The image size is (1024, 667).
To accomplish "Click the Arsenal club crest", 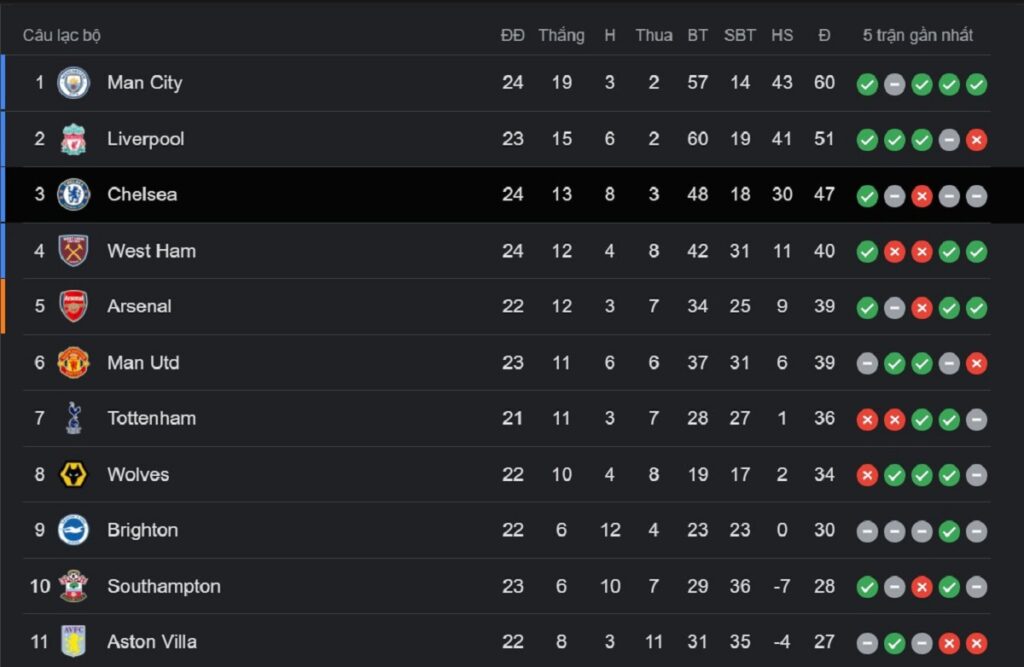I will tap(73, 306).
